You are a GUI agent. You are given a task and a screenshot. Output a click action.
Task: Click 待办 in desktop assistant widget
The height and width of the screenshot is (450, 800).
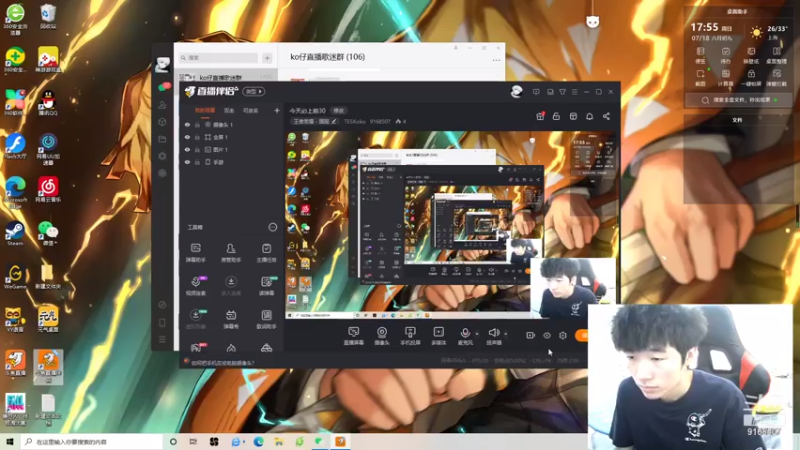[726, 55]
